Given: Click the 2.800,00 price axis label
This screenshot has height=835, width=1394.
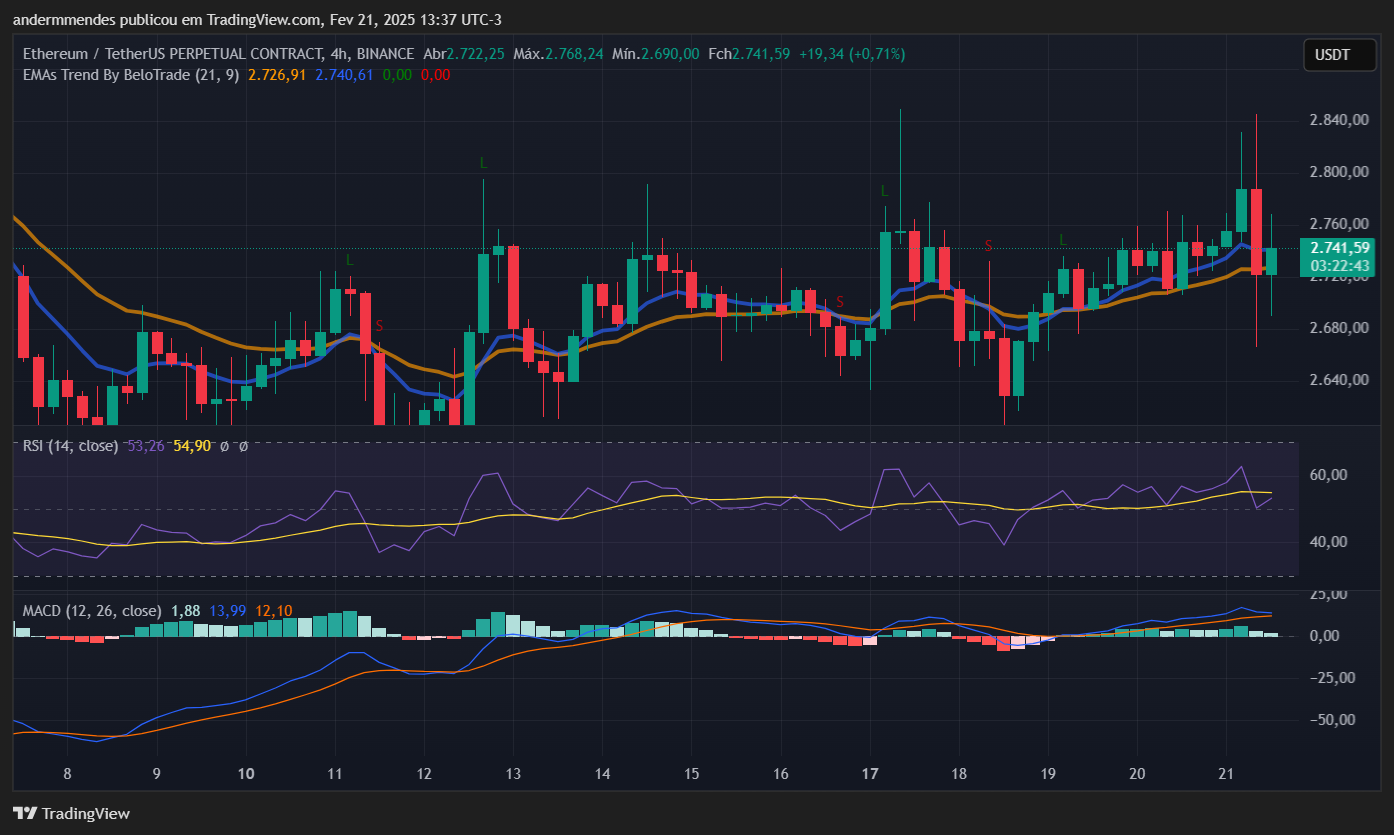Looking at the screenshot, I should [x=1339, y=172].
